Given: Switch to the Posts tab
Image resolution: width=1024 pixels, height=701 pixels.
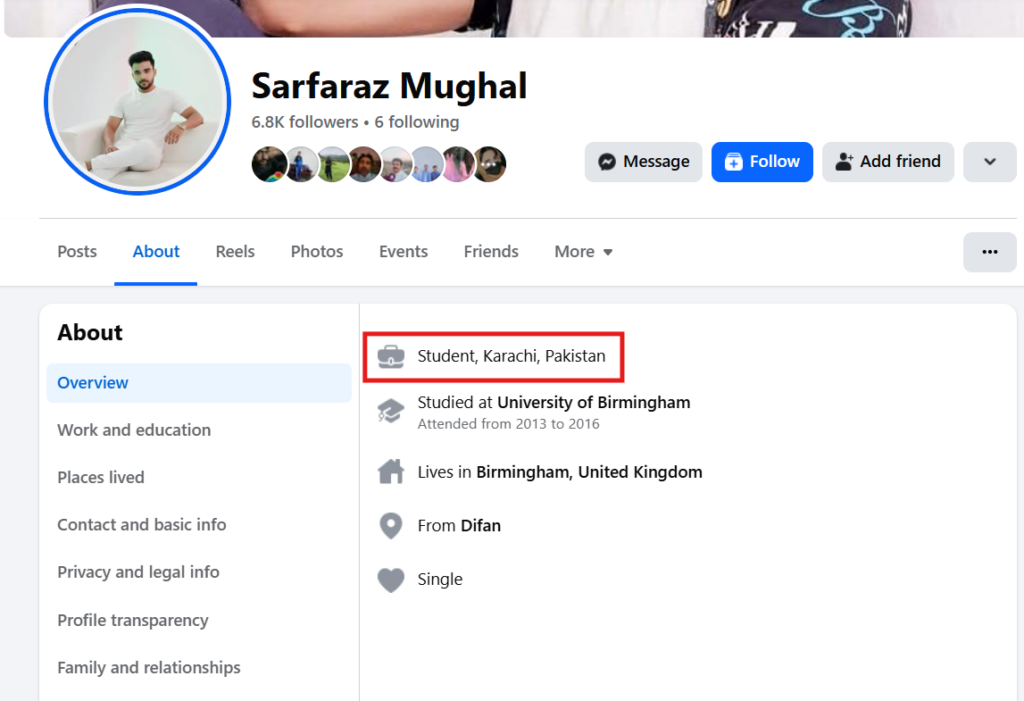Looking at the screenshot, I should (x=77, y=252).
